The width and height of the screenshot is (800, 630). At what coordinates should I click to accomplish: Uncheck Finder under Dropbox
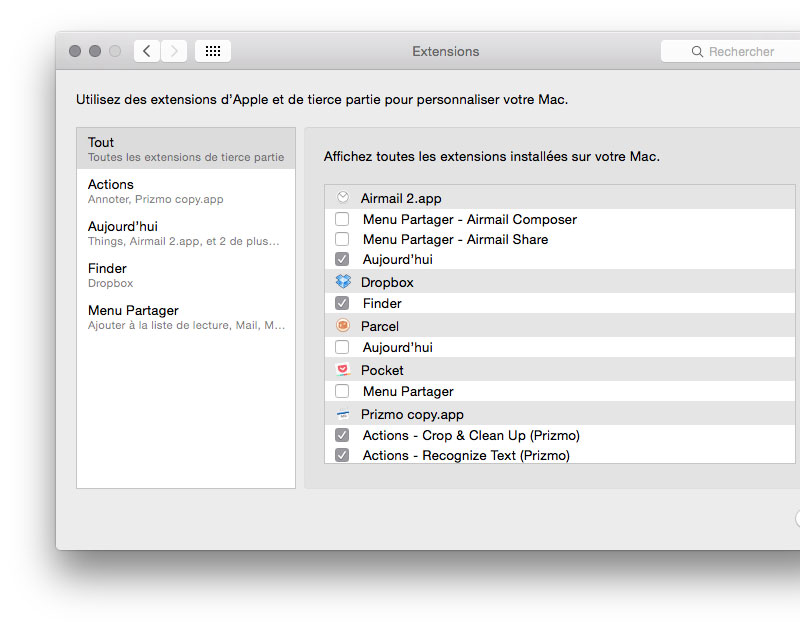[x=342, y=303]
